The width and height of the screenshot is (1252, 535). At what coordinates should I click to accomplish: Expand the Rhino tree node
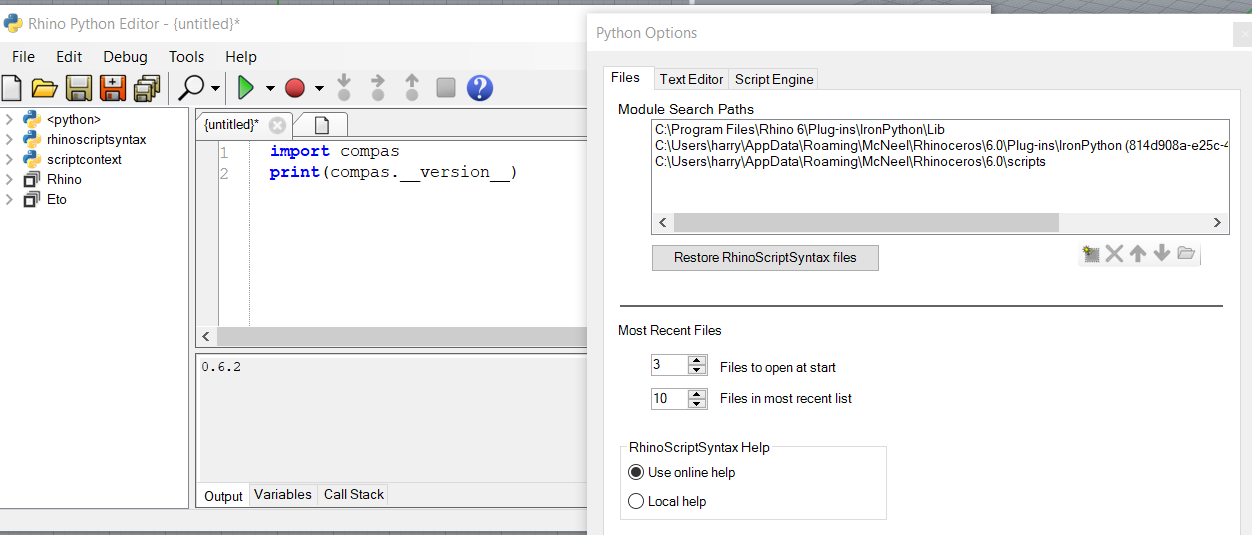9,179
